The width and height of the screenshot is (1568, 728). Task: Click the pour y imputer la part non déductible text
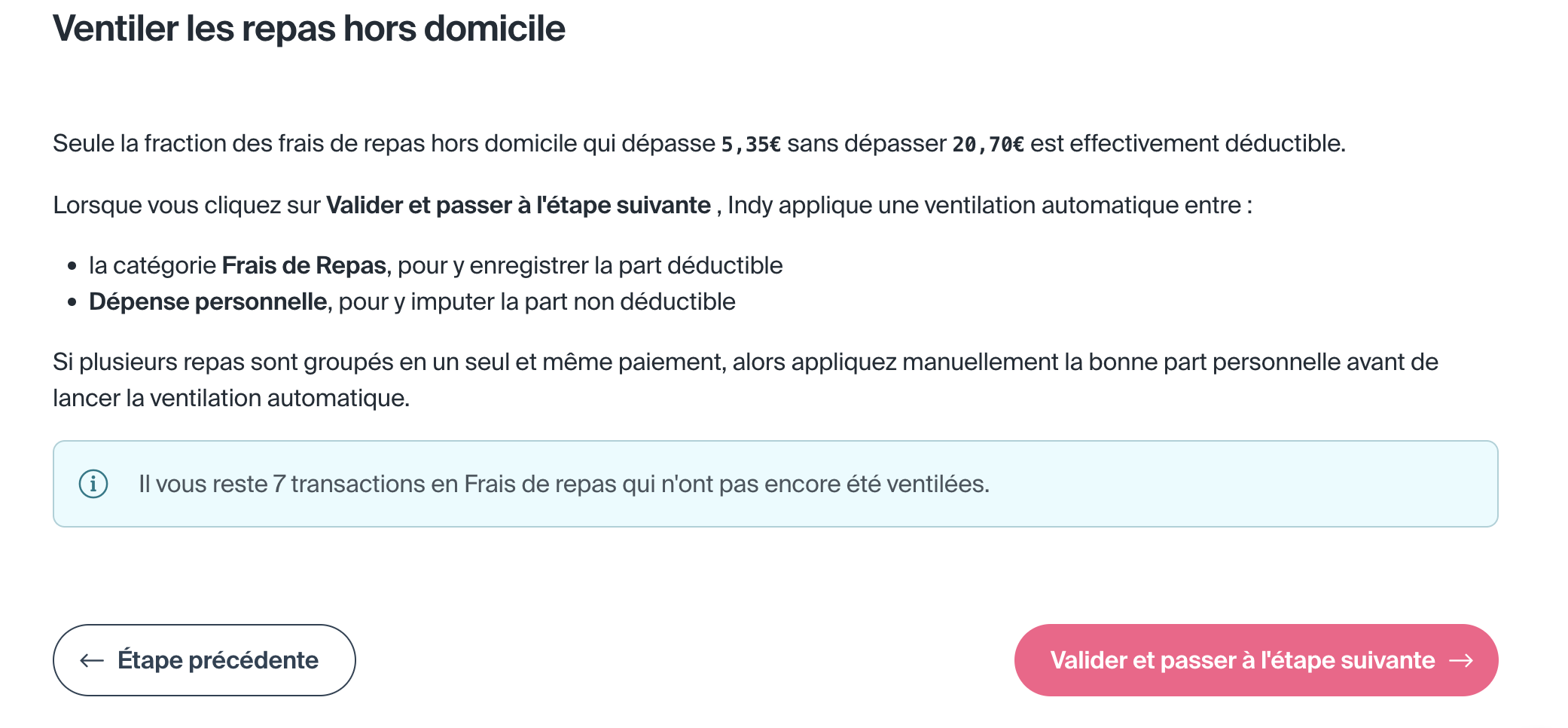(537, 301)
